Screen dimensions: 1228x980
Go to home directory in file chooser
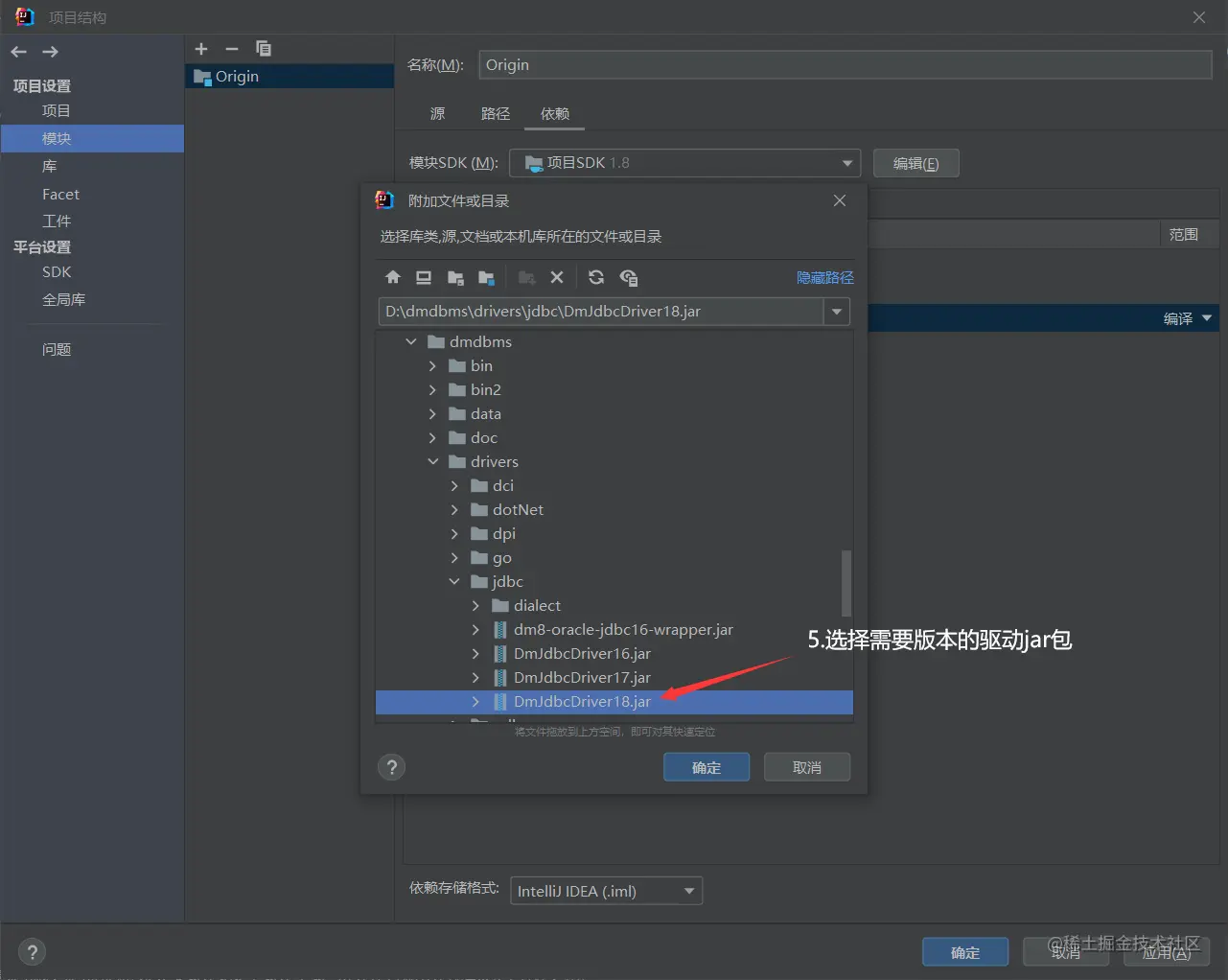393,277
